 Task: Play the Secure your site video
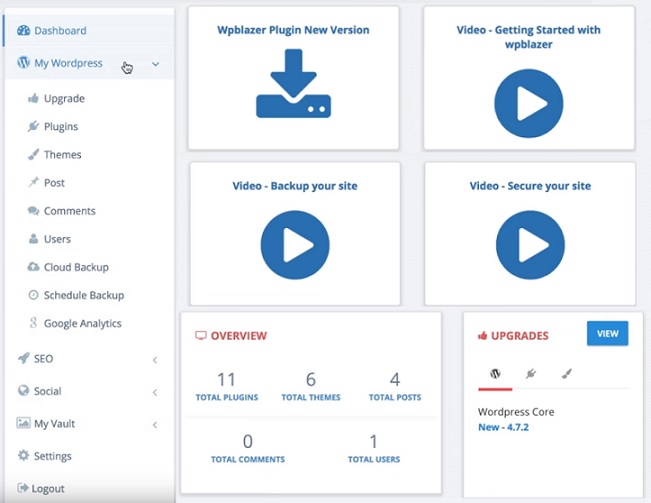[530, 245]
